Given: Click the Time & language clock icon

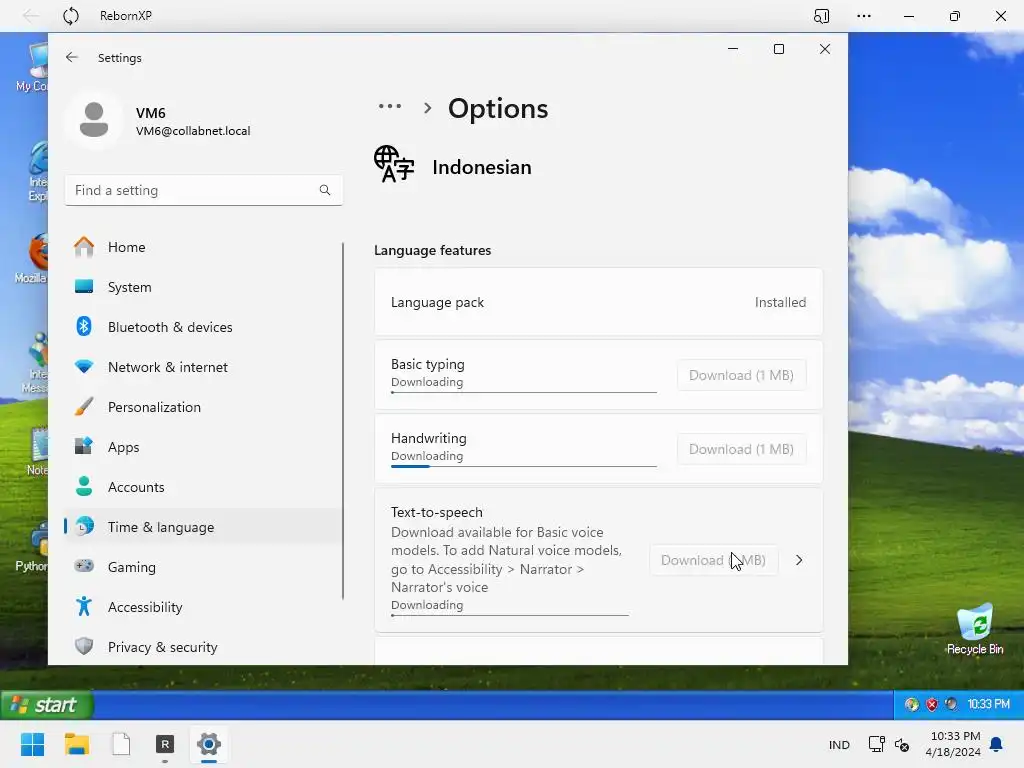Looking at the screenshot, I should pos(84,526).
